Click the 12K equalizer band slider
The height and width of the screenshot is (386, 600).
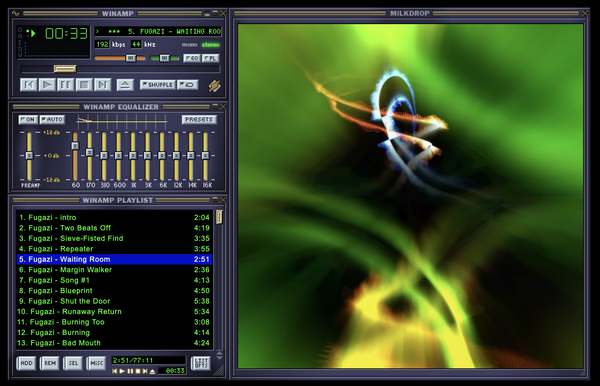coord(176,155)
